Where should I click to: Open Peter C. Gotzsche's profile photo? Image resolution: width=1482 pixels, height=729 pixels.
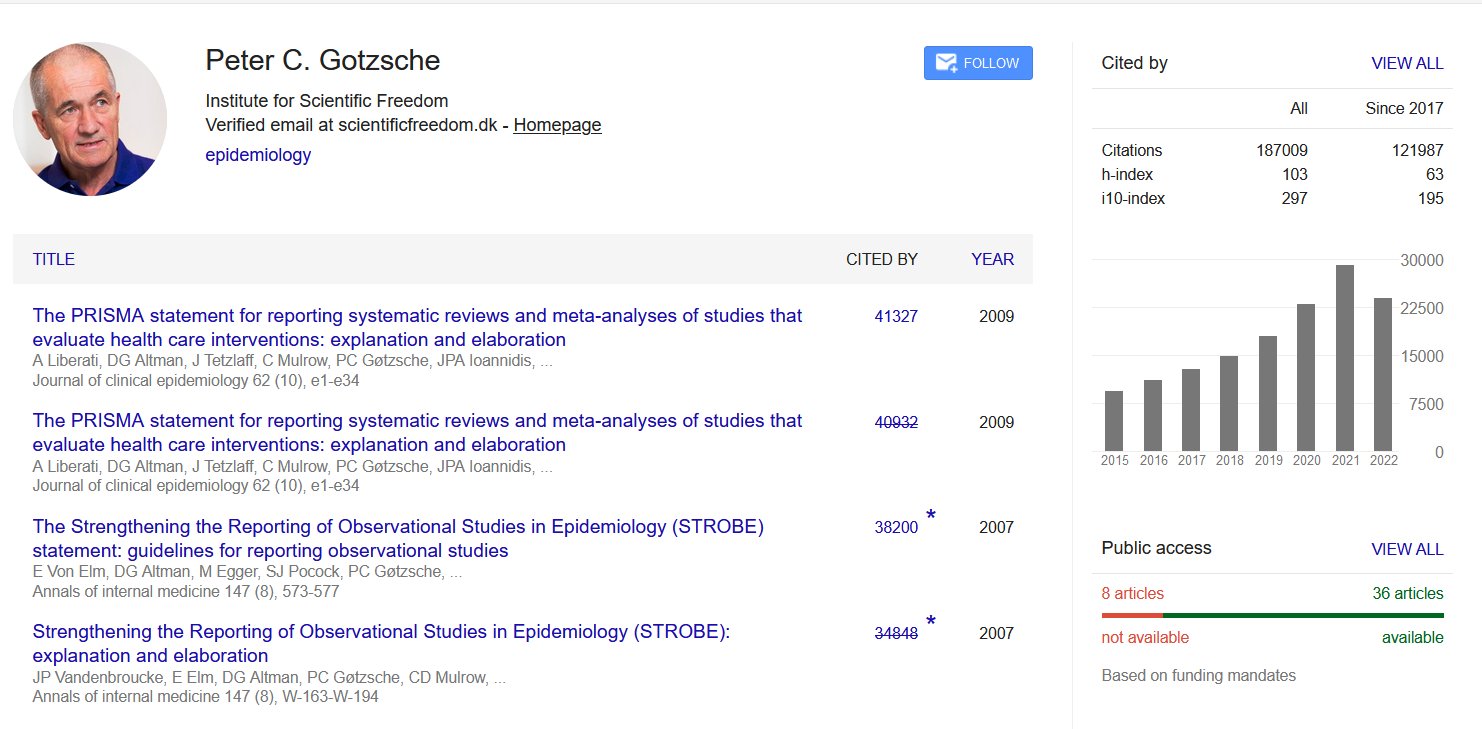pyautogui.click(x=90, y=119)
